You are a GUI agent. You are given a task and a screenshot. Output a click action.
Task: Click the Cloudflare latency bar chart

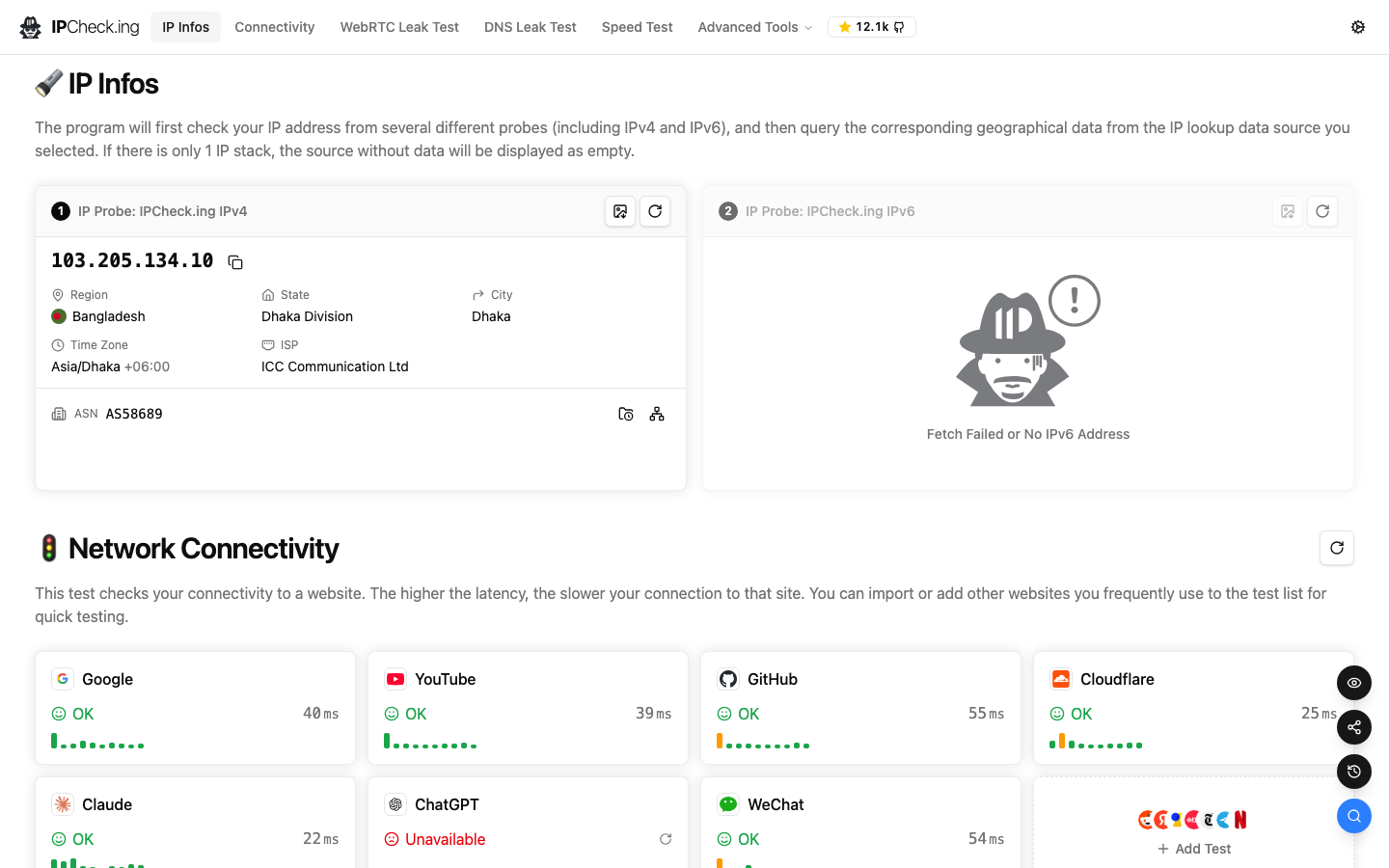pyautogui.click(x=1096, y=741)
